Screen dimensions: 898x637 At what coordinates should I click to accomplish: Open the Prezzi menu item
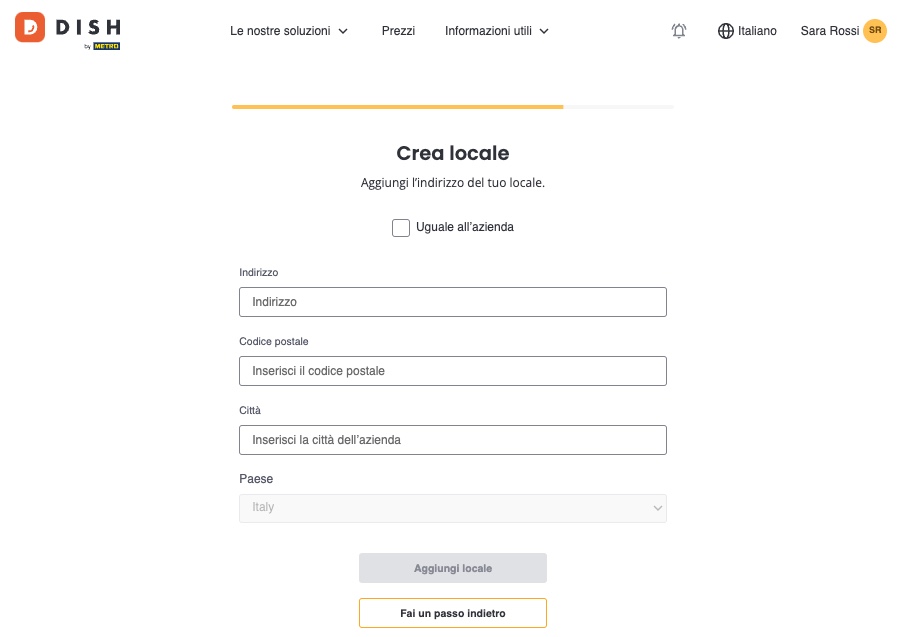click(398, 31)
